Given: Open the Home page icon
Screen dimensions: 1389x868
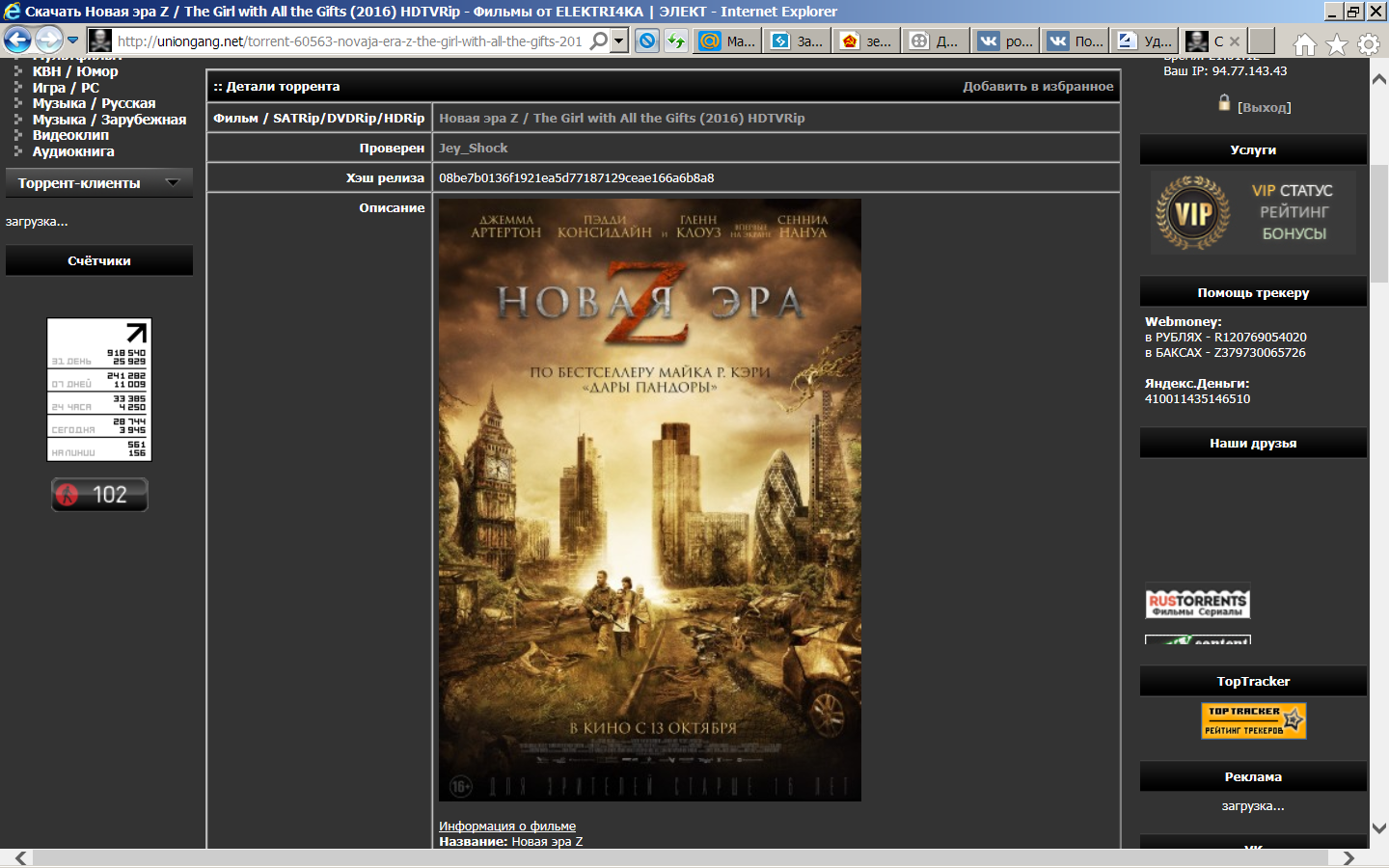Looking at the screenshot, I should click(1304, 44).
